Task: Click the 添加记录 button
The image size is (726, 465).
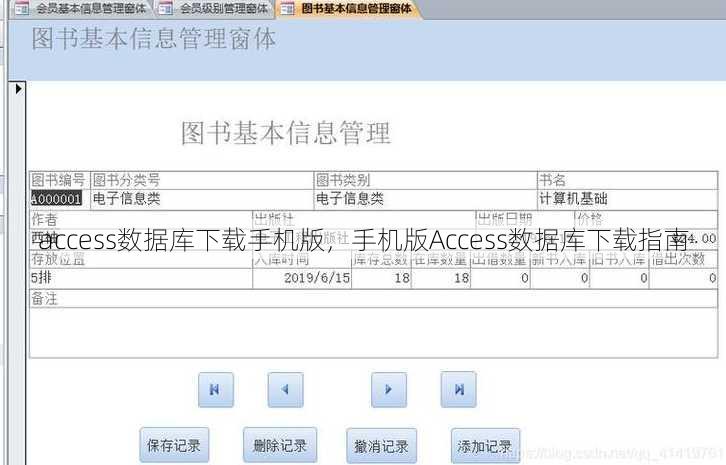Action: (485, 446)
